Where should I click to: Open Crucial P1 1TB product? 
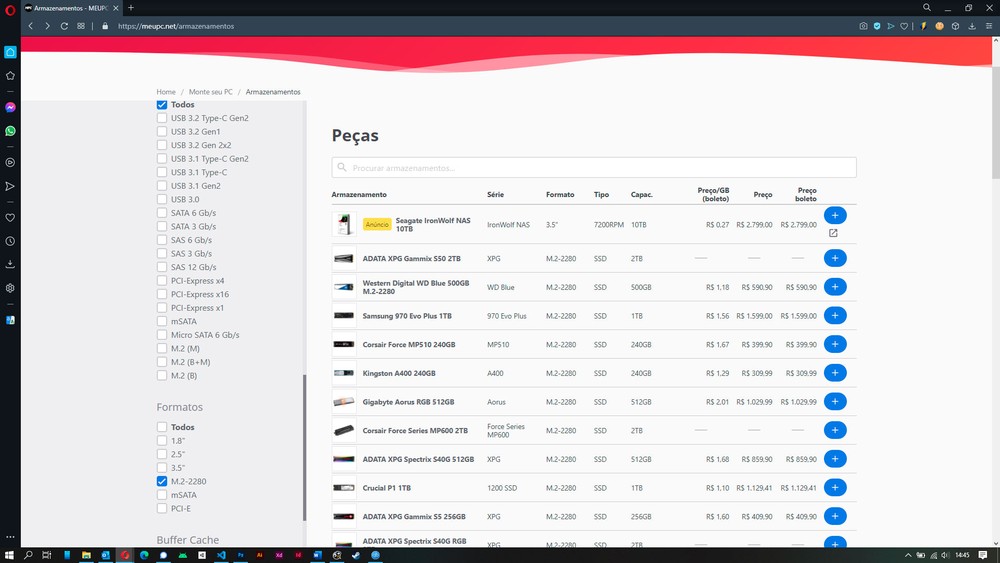pyautogui.click(x=386, y=488)
